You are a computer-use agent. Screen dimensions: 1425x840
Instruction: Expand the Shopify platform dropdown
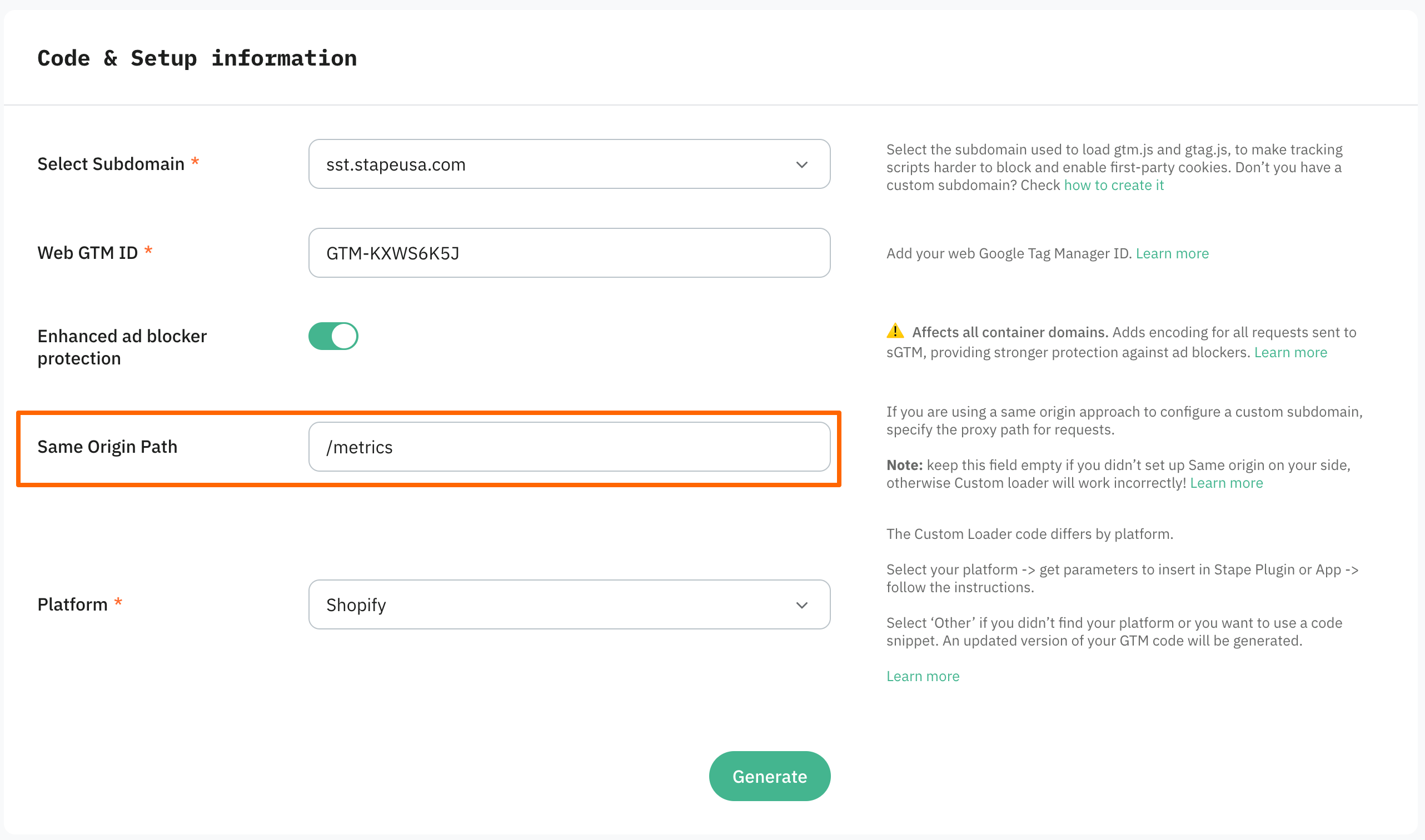[x=569, y=604]
